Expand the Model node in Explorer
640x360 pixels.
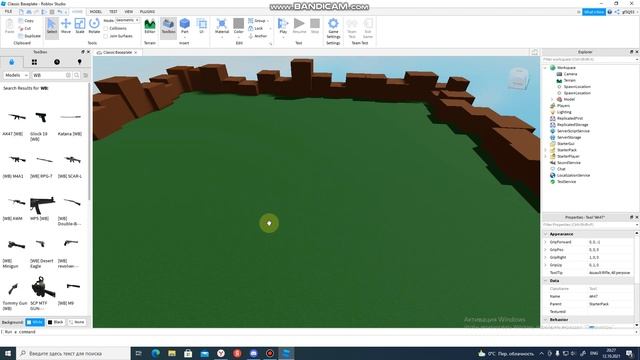pos(552,99)
